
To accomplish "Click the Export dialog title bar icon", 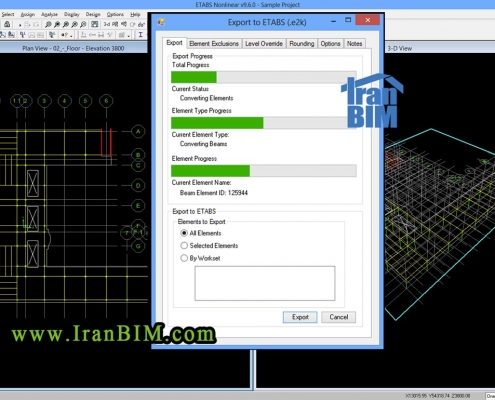I will tap(161, 22).
